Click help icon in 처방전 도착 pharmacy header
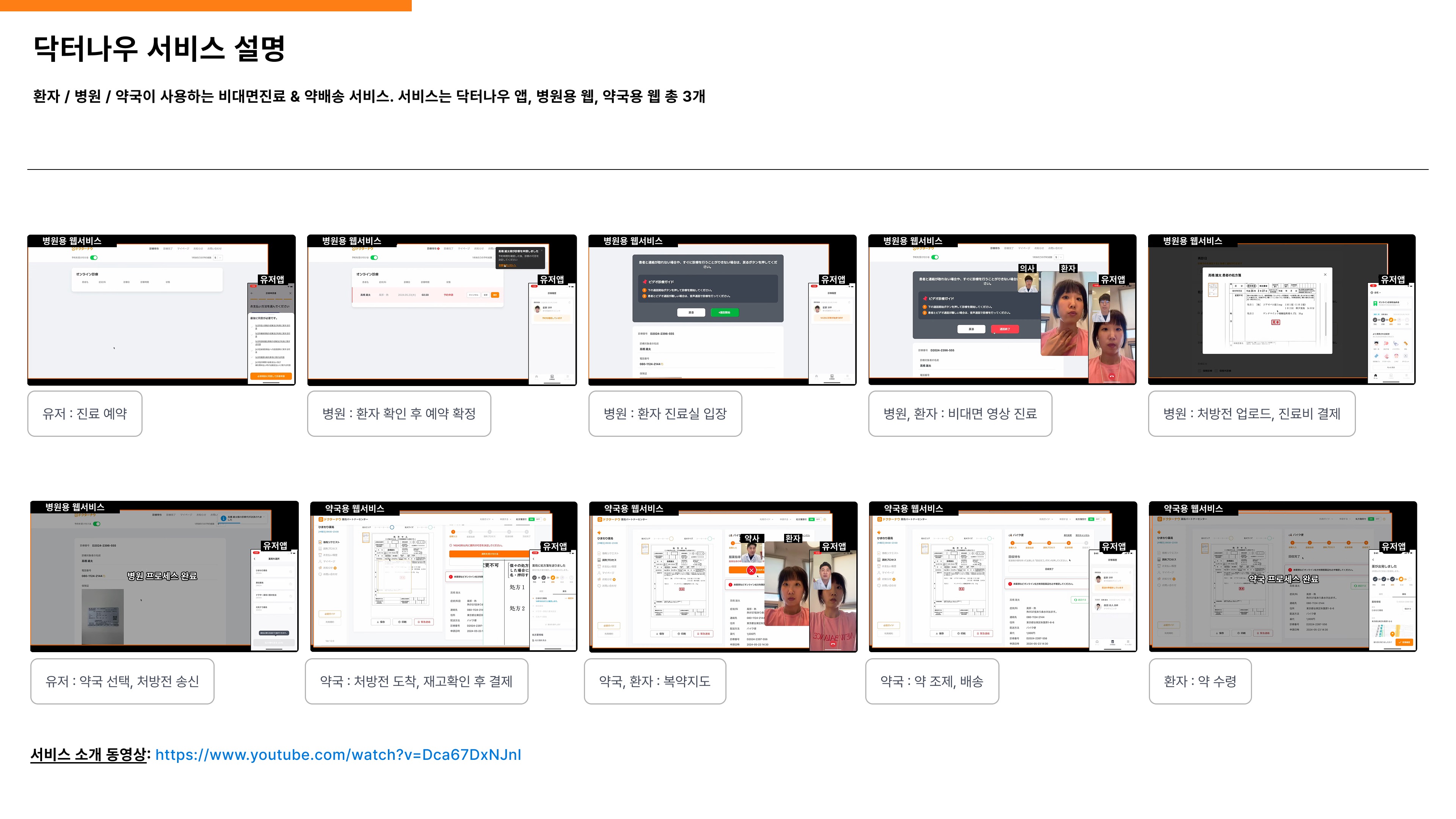This screenshot has width=1456, height=819. 546,519
